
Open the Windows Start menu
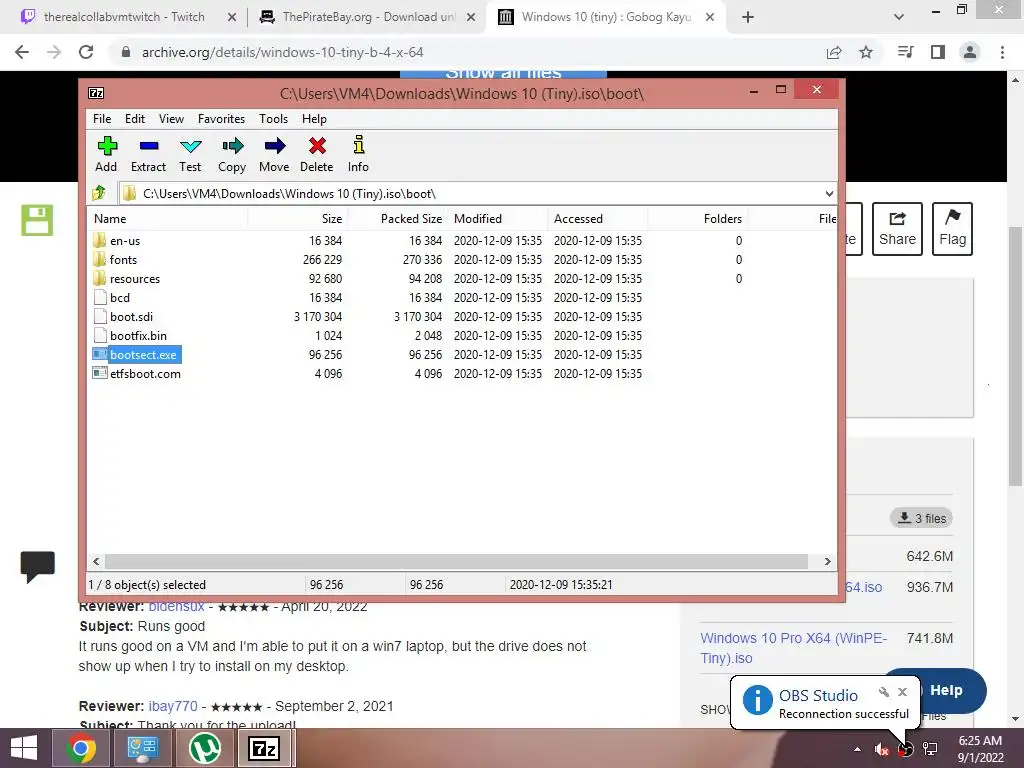coord(24,748)
